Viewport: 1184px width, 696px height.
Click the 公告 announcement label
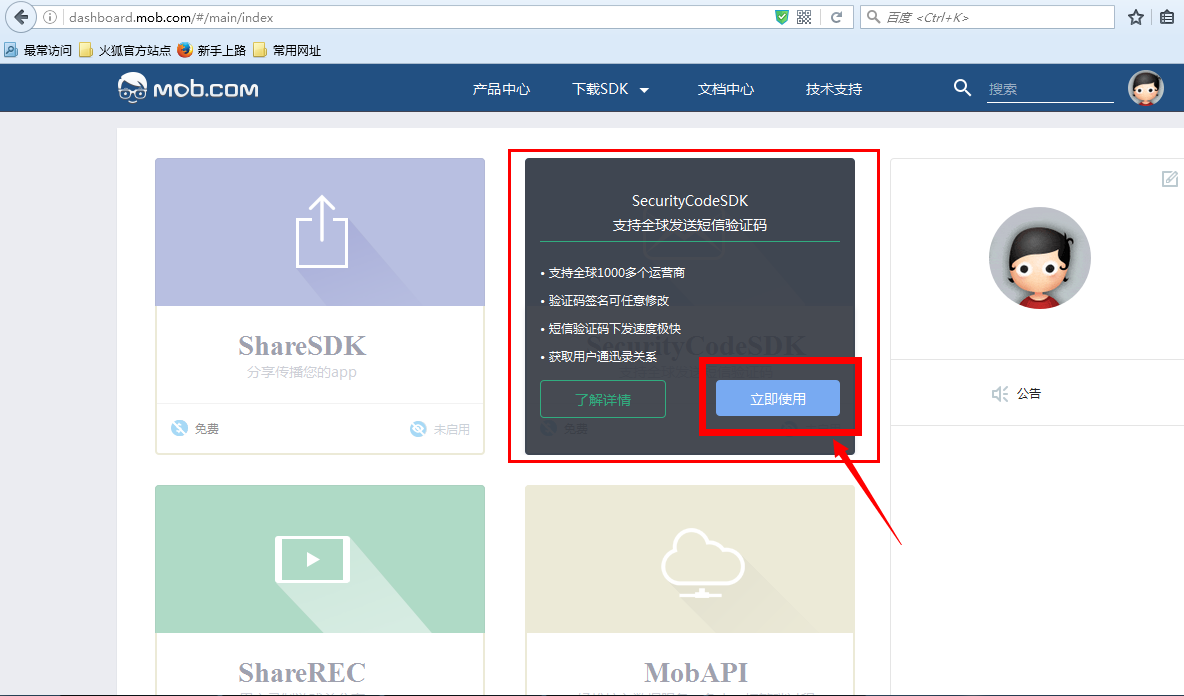coord(1028,393)
